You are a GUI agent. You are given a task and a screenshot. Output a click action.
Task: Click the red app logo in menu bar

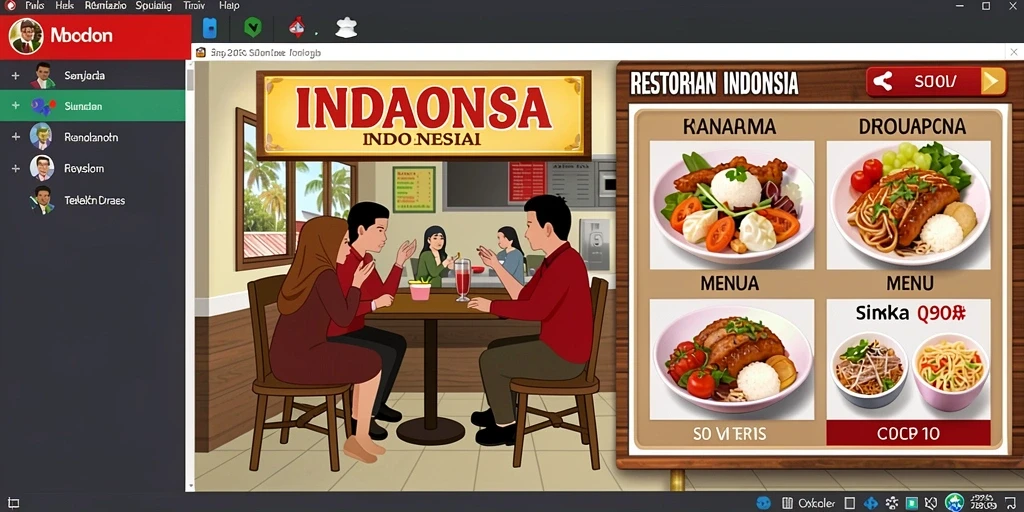tap(10, 5)
